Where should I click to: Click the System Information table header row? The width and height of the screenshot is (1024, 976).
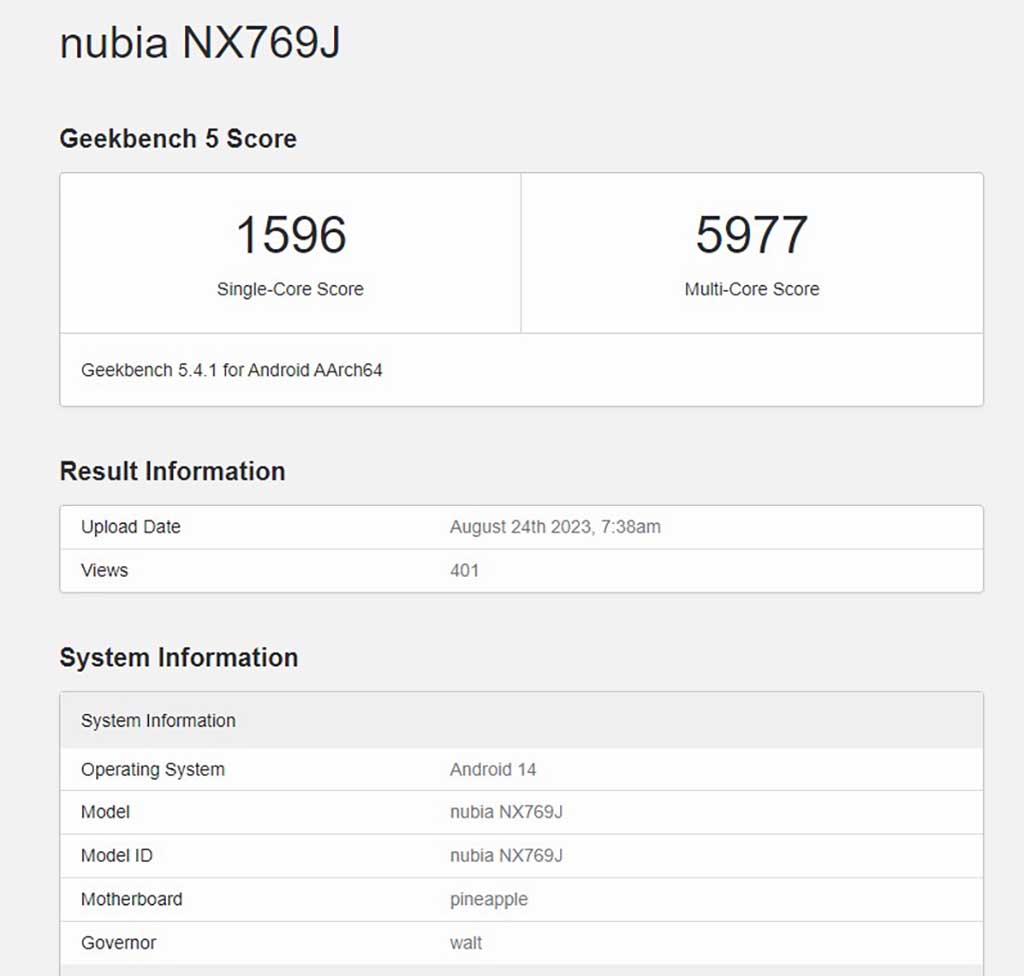(521, 721)
